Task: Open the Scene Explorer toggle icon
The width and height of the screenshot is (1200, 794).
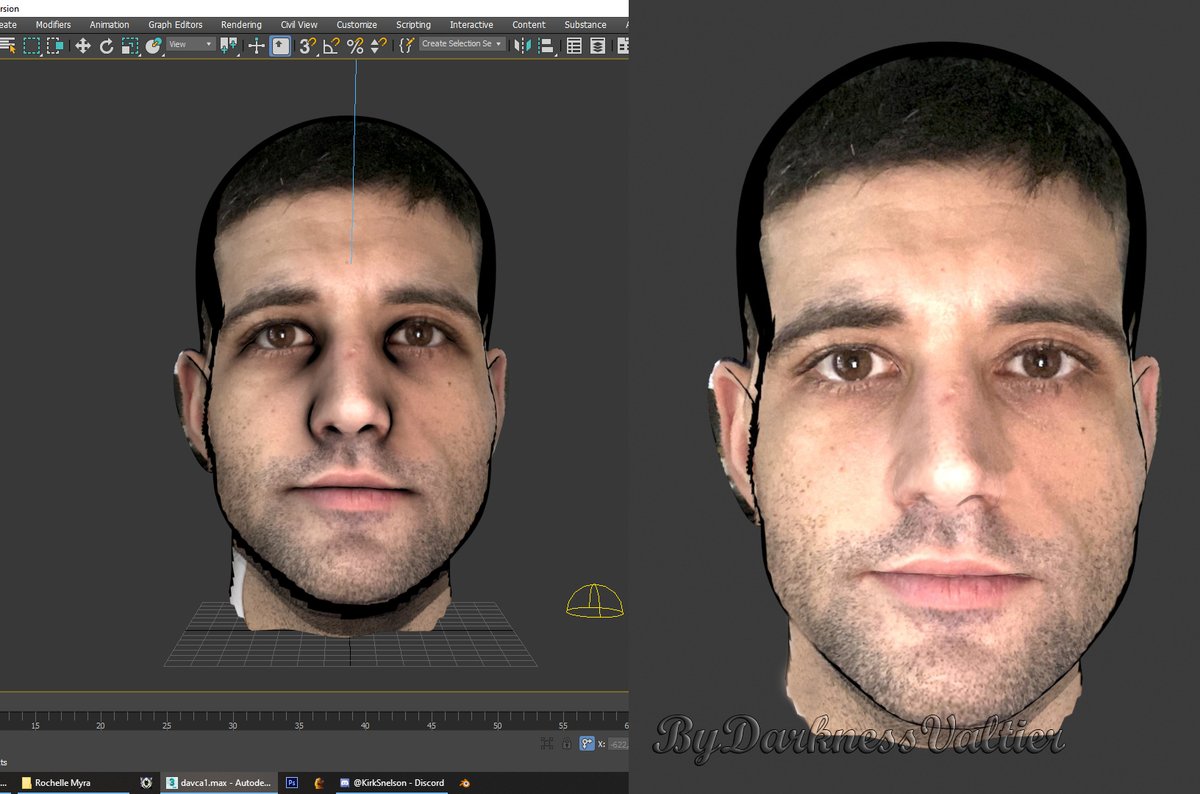Action: pos(574,45)
